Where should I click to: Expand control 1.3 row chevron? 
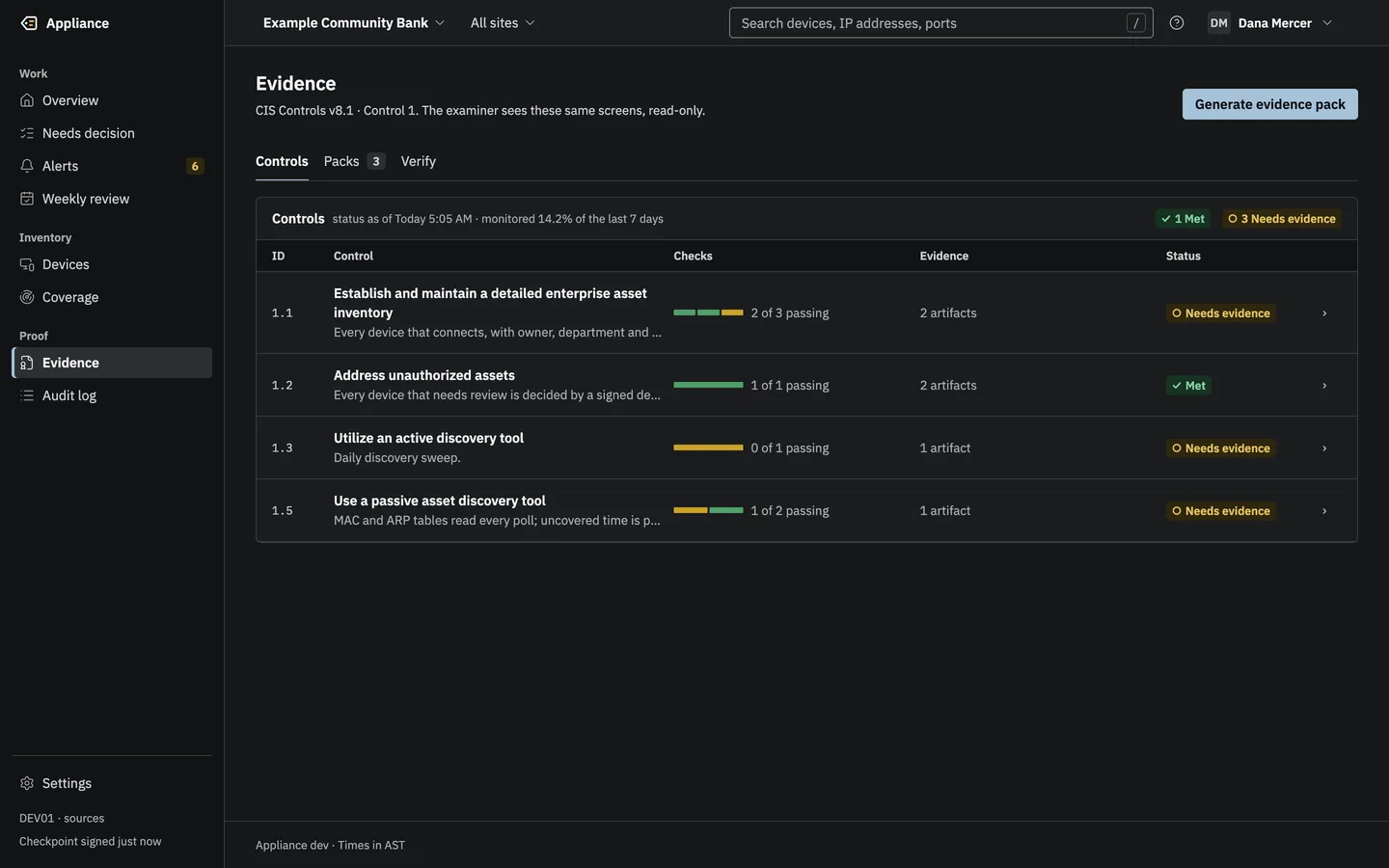point(1323,448)
